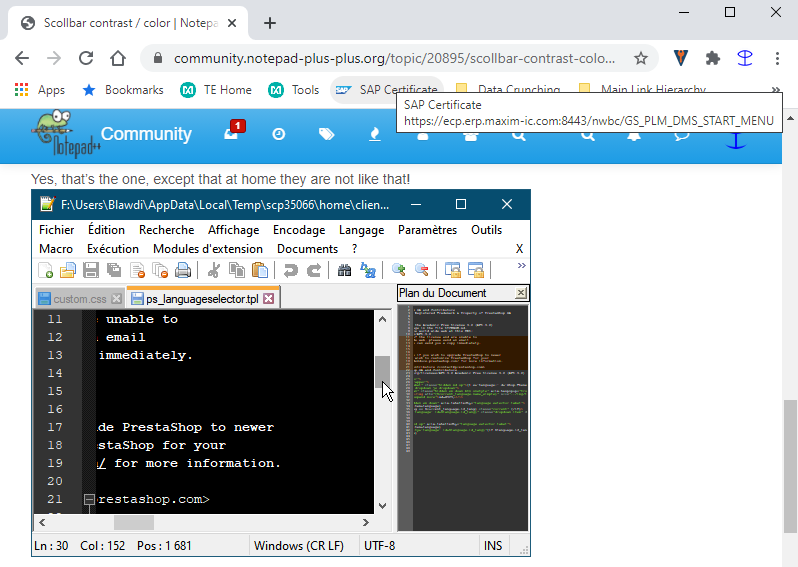Viewport: 798px width, 567px height.
Task: Click the Save floppy icon in Notepad++ toolbar
Action: (91, 270)
